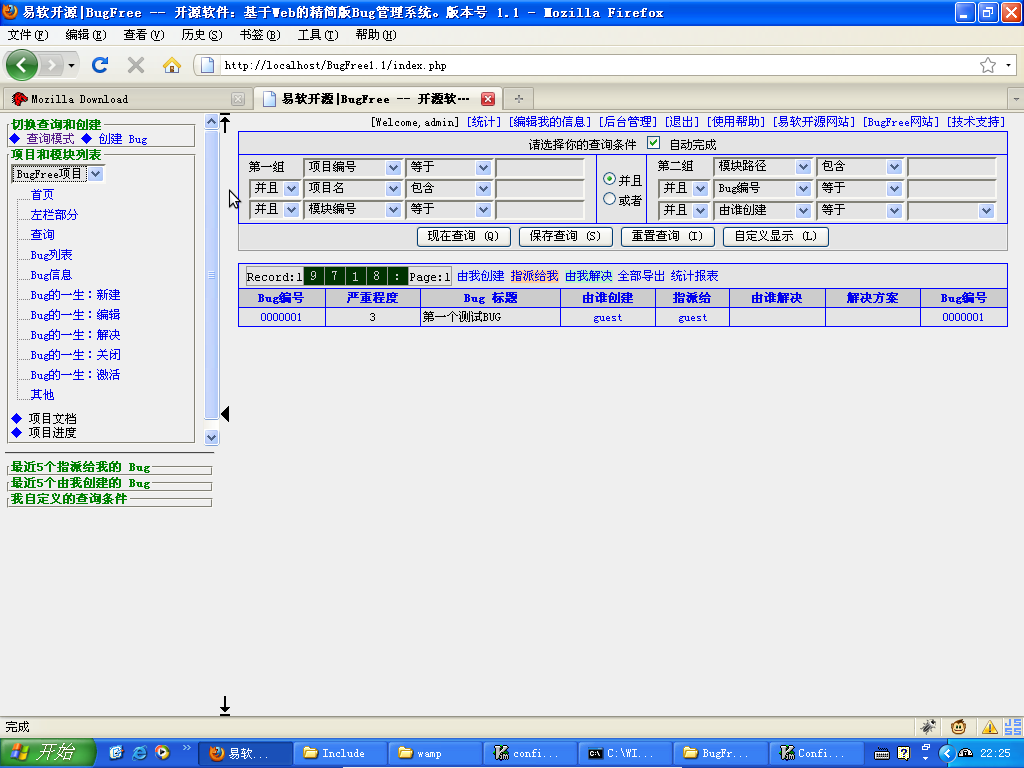Click the browser address bar URL field
The image size is (1024, 768).
coord(598,65)
